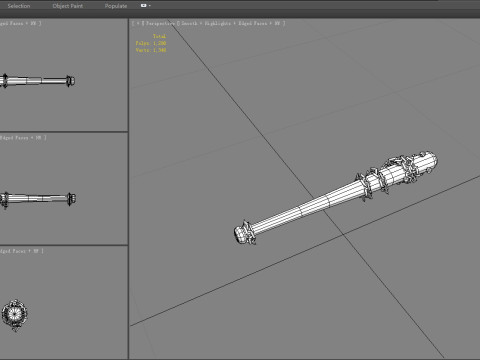This screenshot has width=480, height=360.
Task: Select the spiked bat model in the Perspective viewport
Action: [335, 198]
